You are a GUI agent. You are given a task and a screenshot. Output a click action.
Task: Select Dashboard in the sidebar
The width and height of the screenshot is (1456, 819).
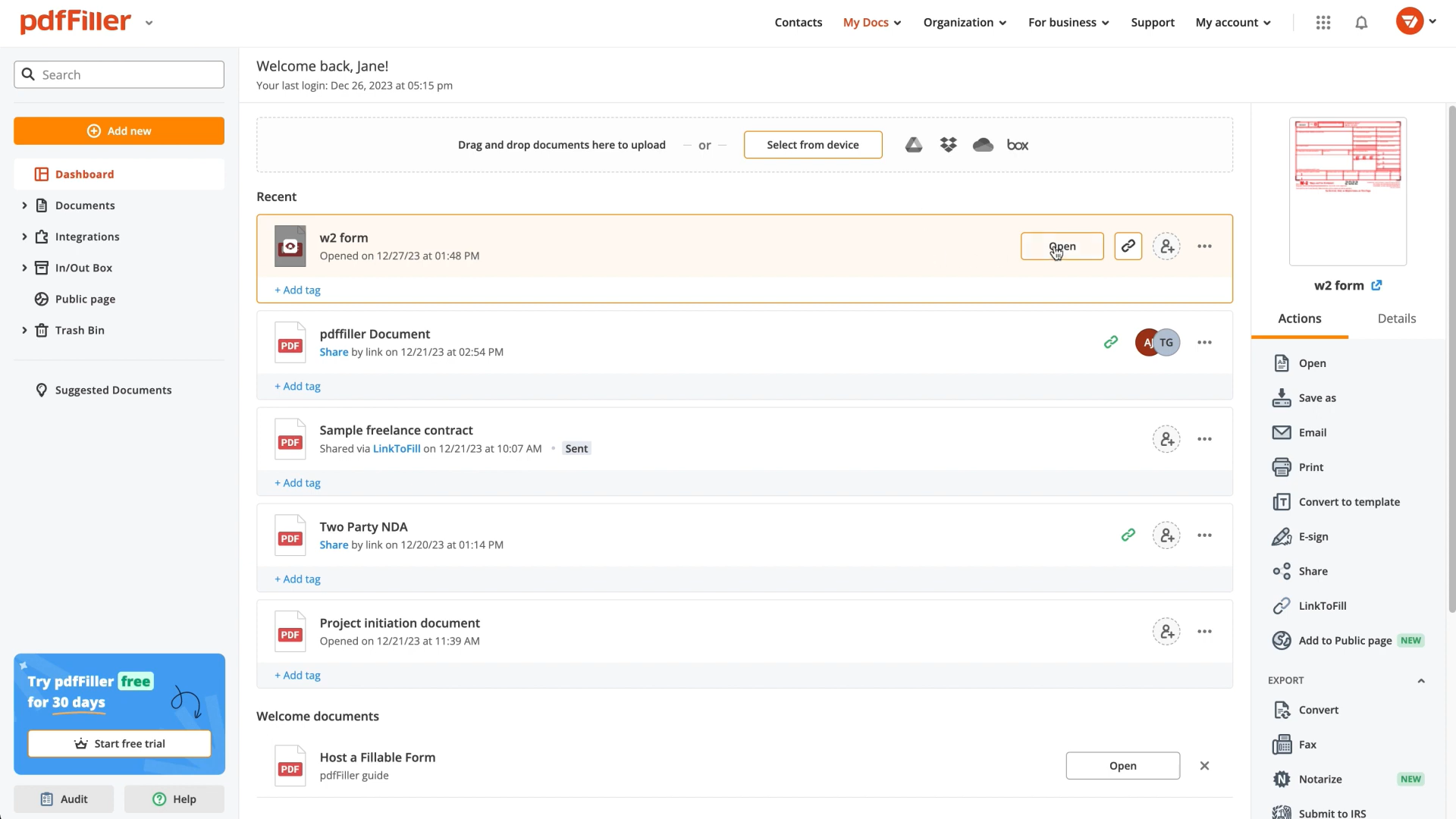(x=119, y=174)
